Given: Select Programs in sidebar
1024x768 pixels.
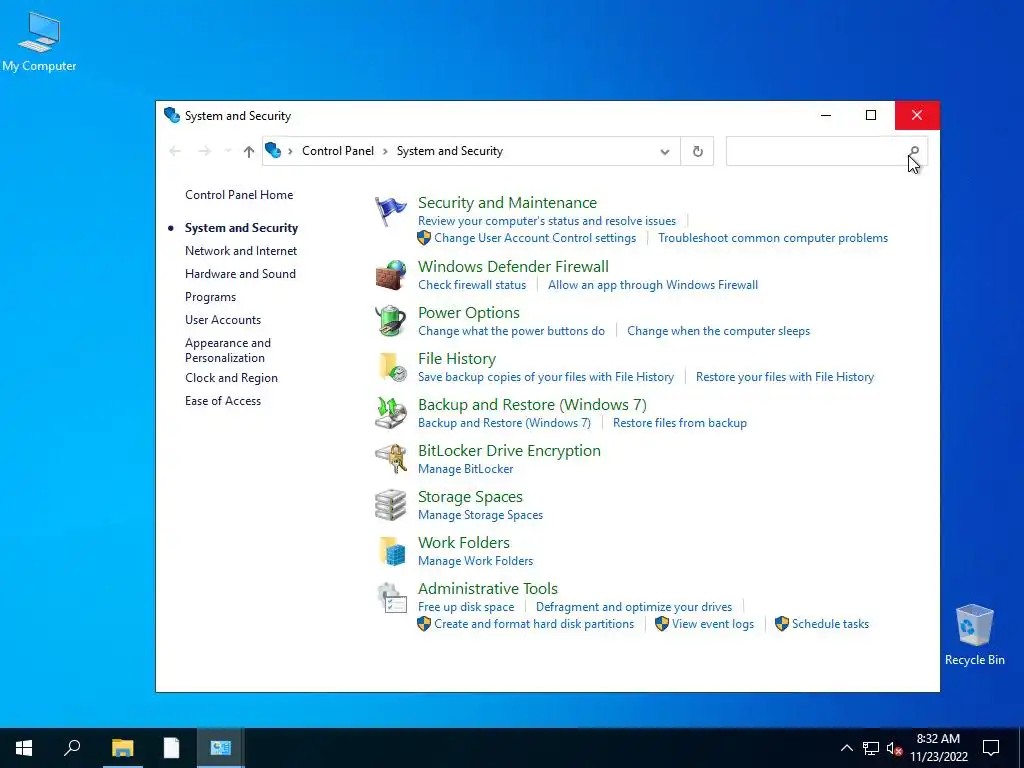Looking at the screenshot, I should pos(210,297).
